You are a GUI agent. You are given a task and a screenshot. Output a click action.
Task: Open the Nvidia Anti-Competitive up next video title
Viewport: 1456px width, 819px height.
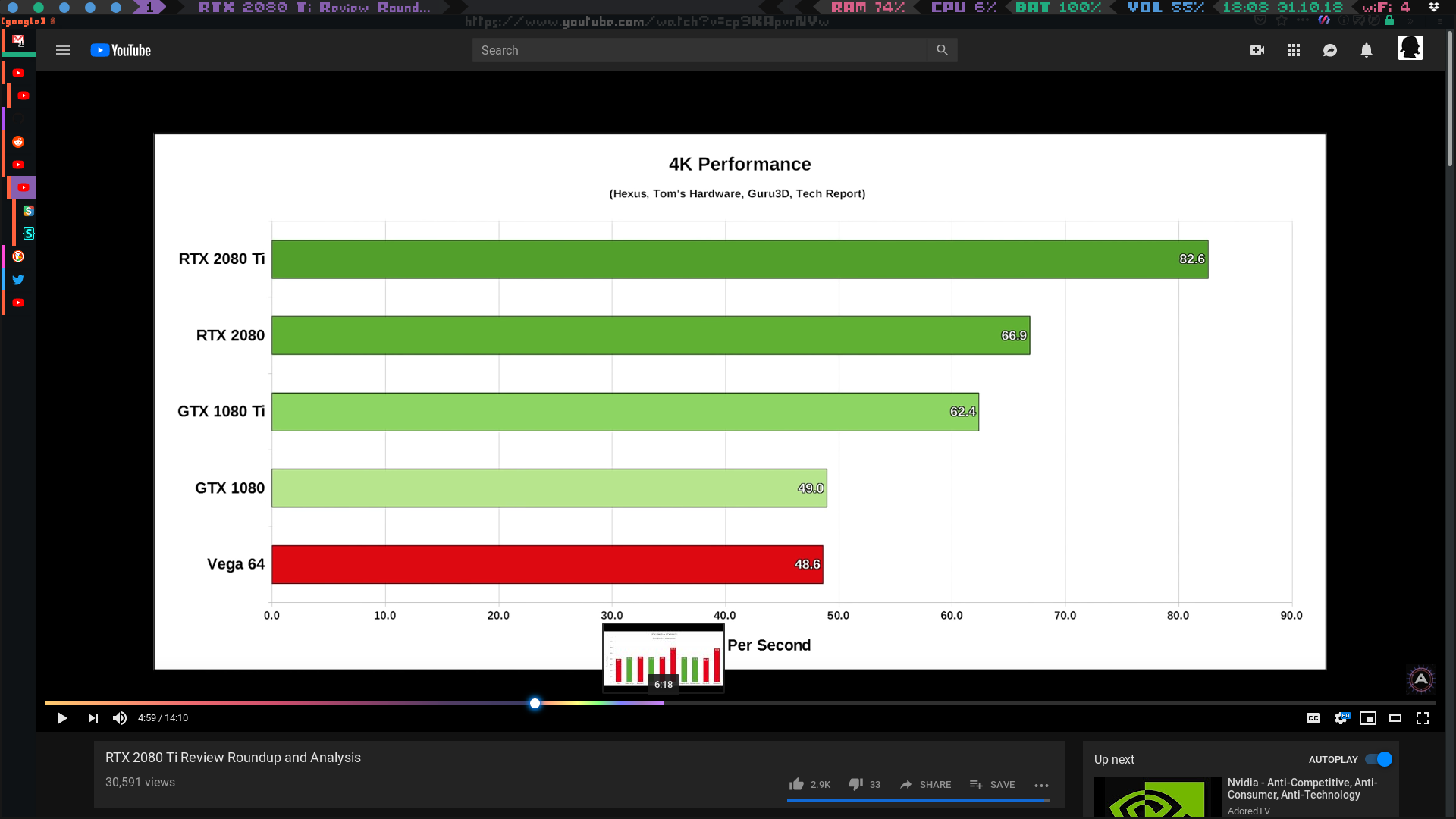tap(1302, 789)
